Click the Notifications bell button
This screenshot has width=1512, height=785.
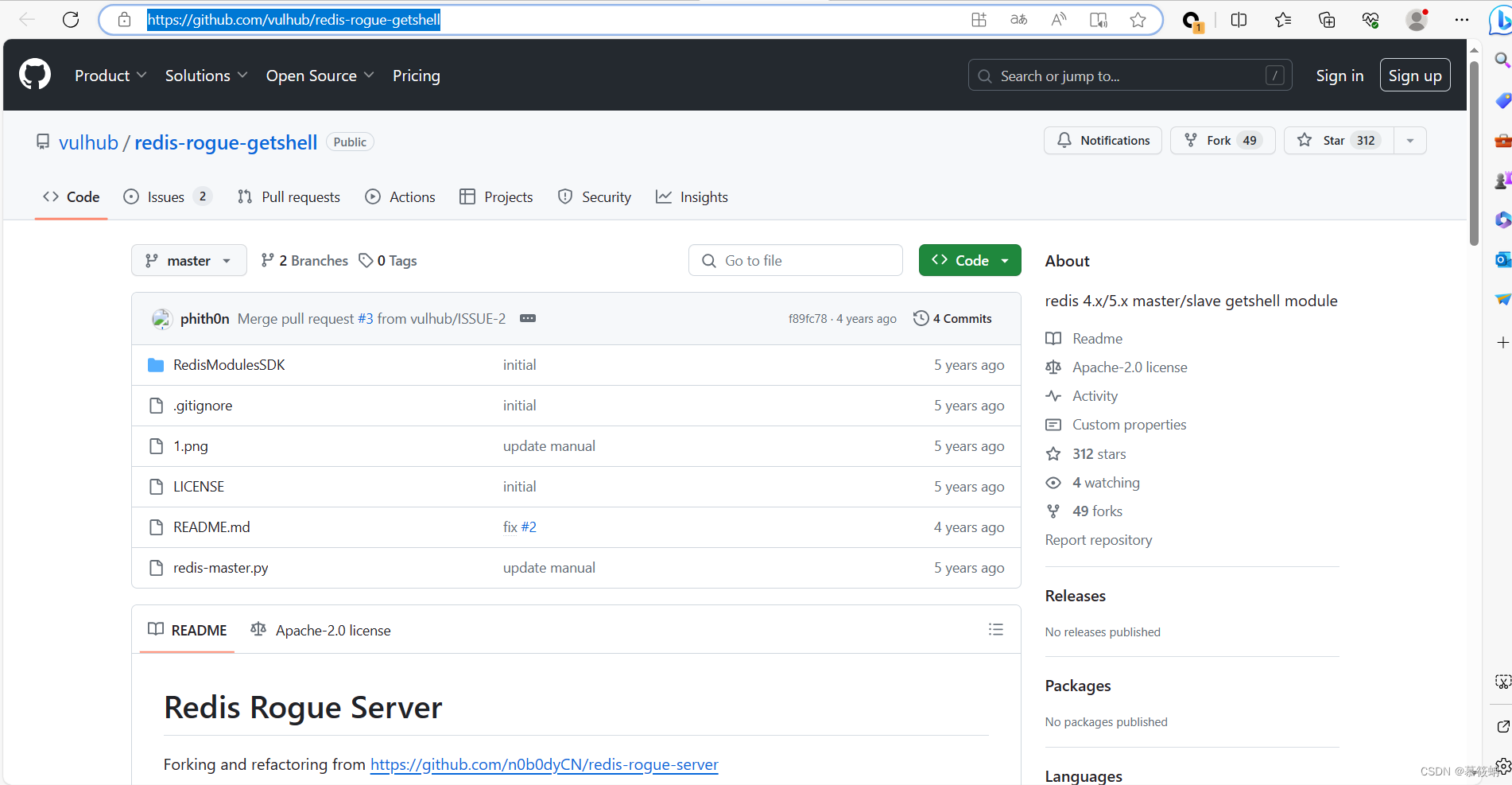pyautogui.click(x=1103, y=141)
